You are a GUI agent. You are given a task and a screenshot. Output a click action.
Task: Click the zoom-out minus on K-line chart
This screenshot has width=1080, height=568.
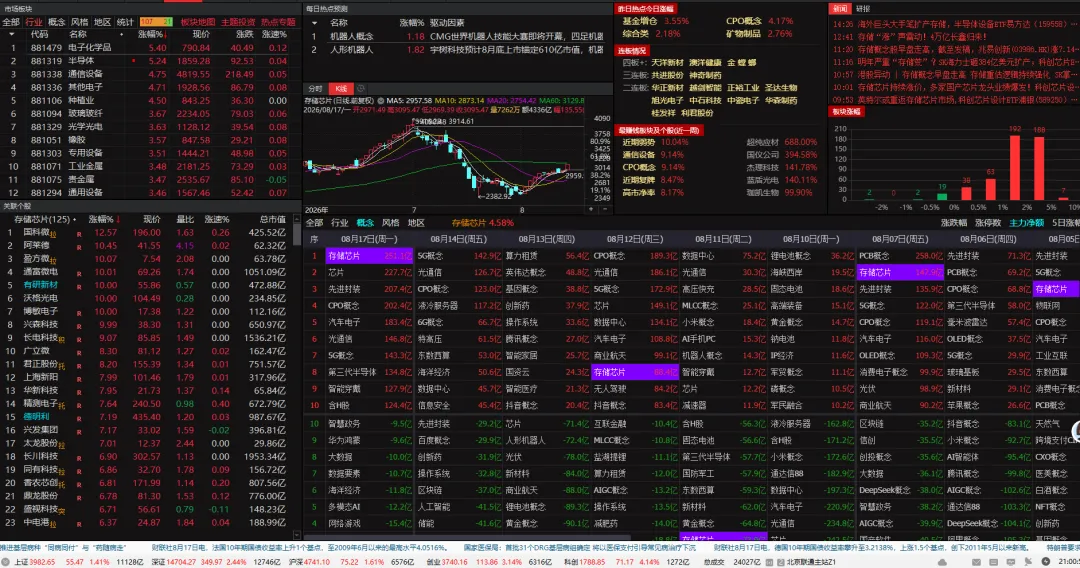click(605, 209)
